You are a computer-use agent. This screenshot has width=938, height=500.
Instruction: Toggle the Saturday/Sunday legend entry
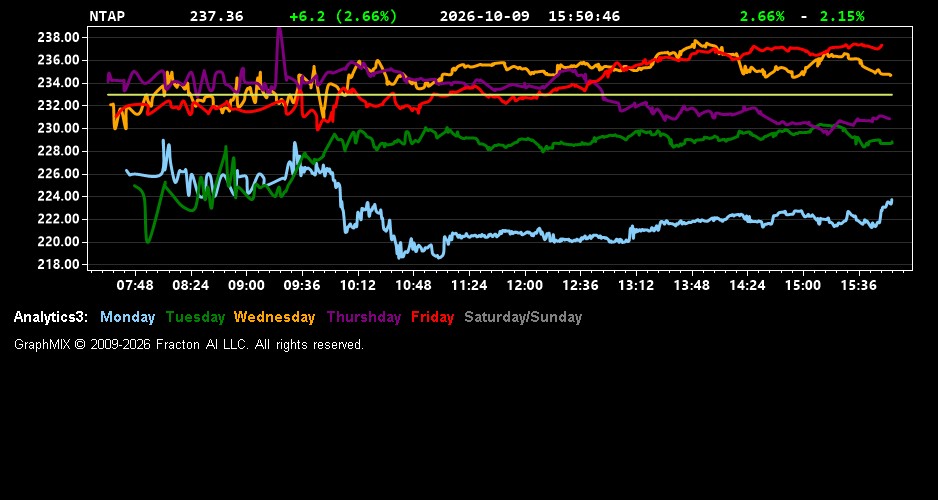(523, 317)
